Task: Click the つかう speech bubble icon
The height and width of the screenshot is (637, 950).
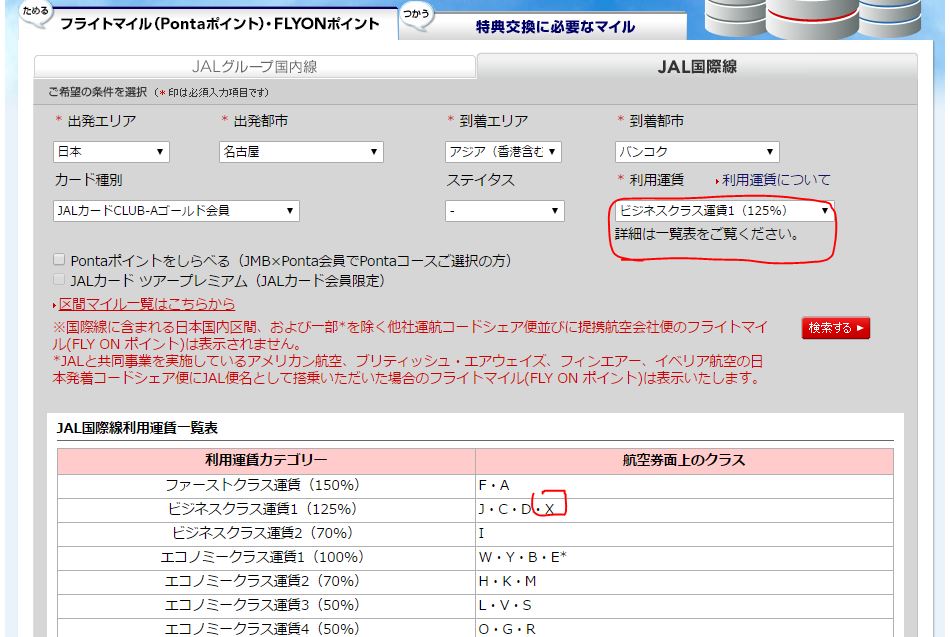Action: coord(417,15)
